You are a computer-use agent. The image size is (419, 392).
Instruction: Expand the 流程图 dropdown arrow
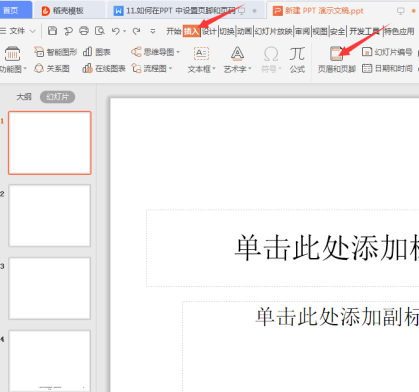[x=170, y=69]
